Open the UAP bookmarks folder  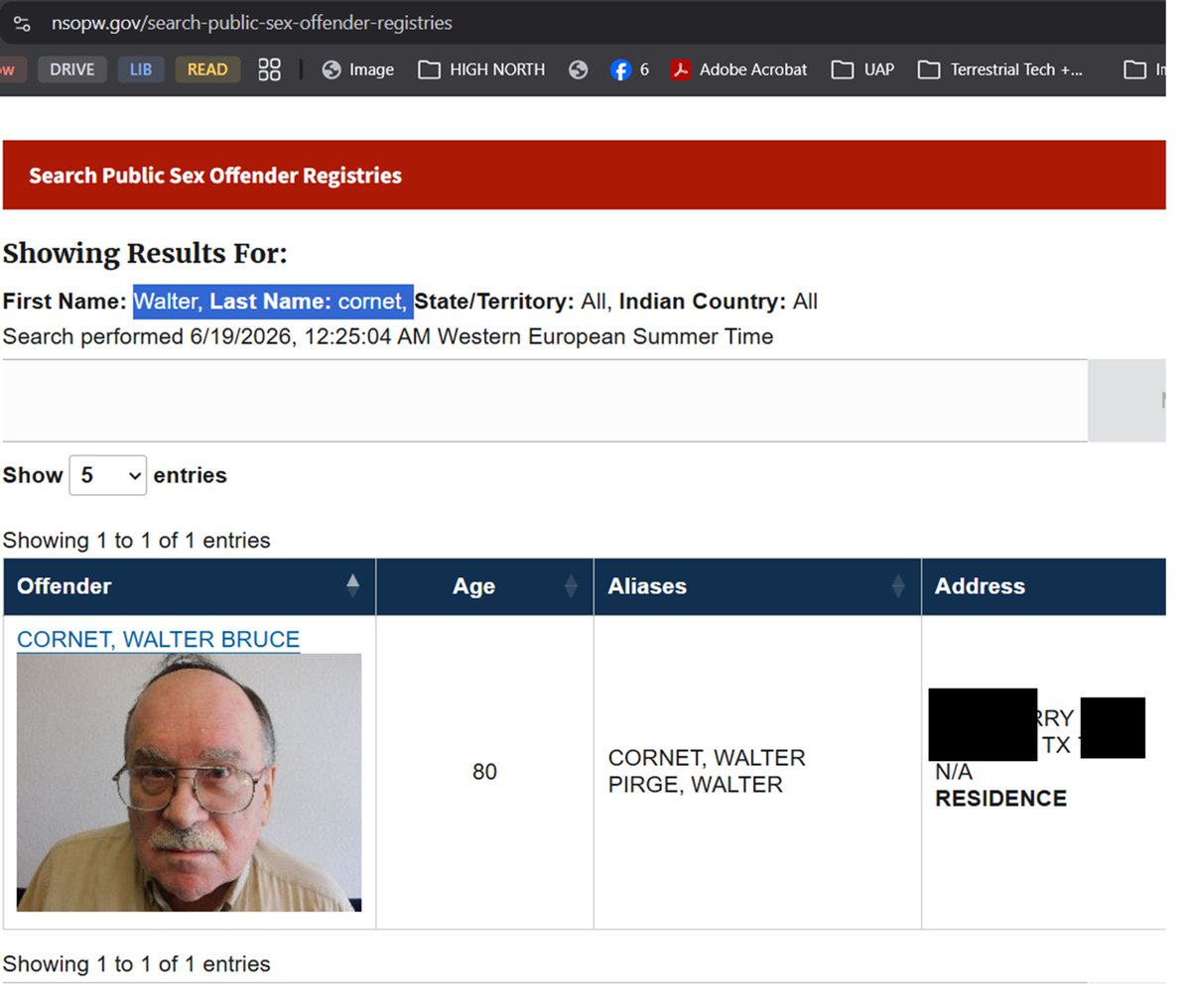862,69
